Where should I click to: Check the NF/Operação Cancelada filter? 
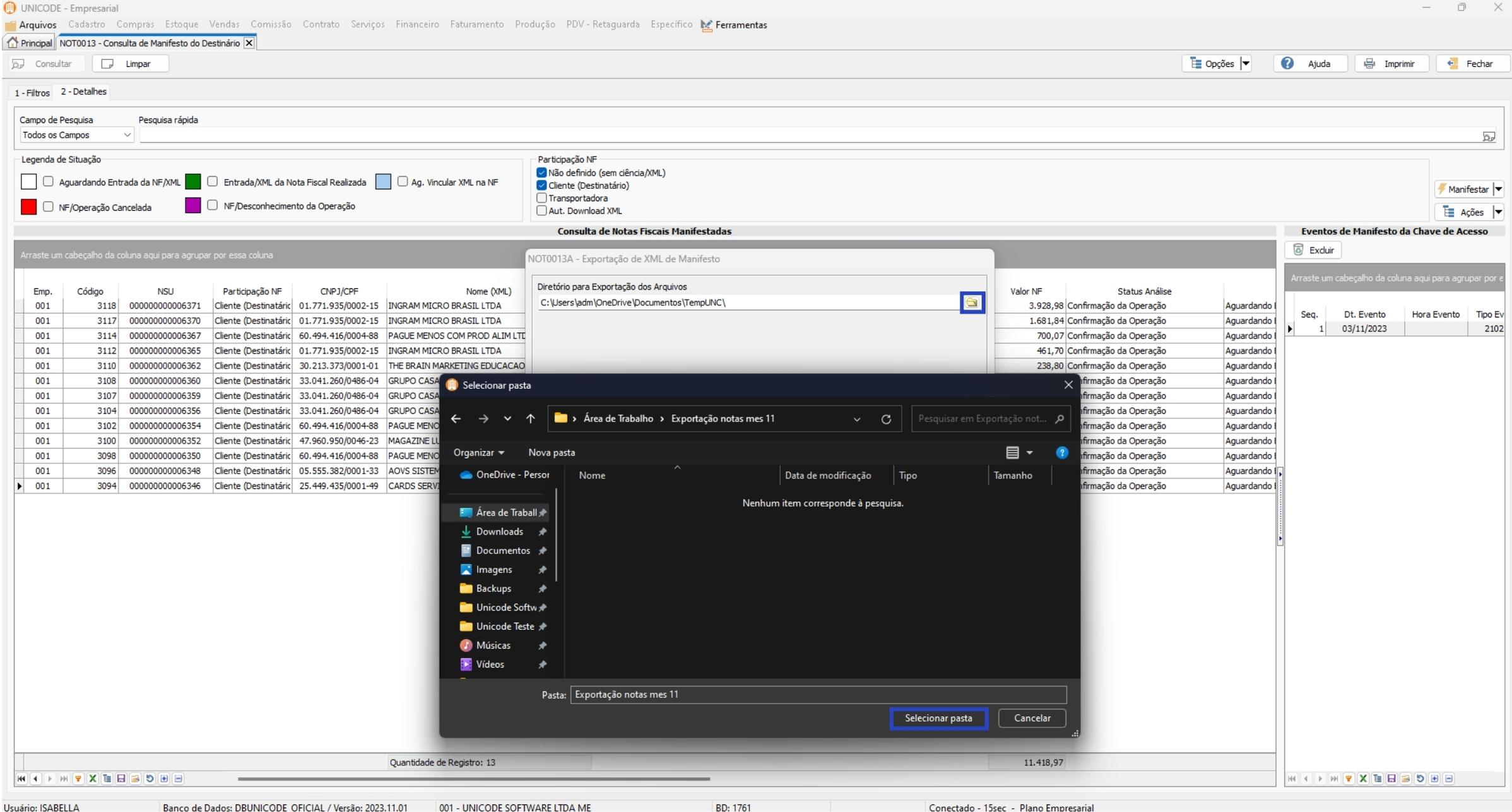(x=49, y=207)
